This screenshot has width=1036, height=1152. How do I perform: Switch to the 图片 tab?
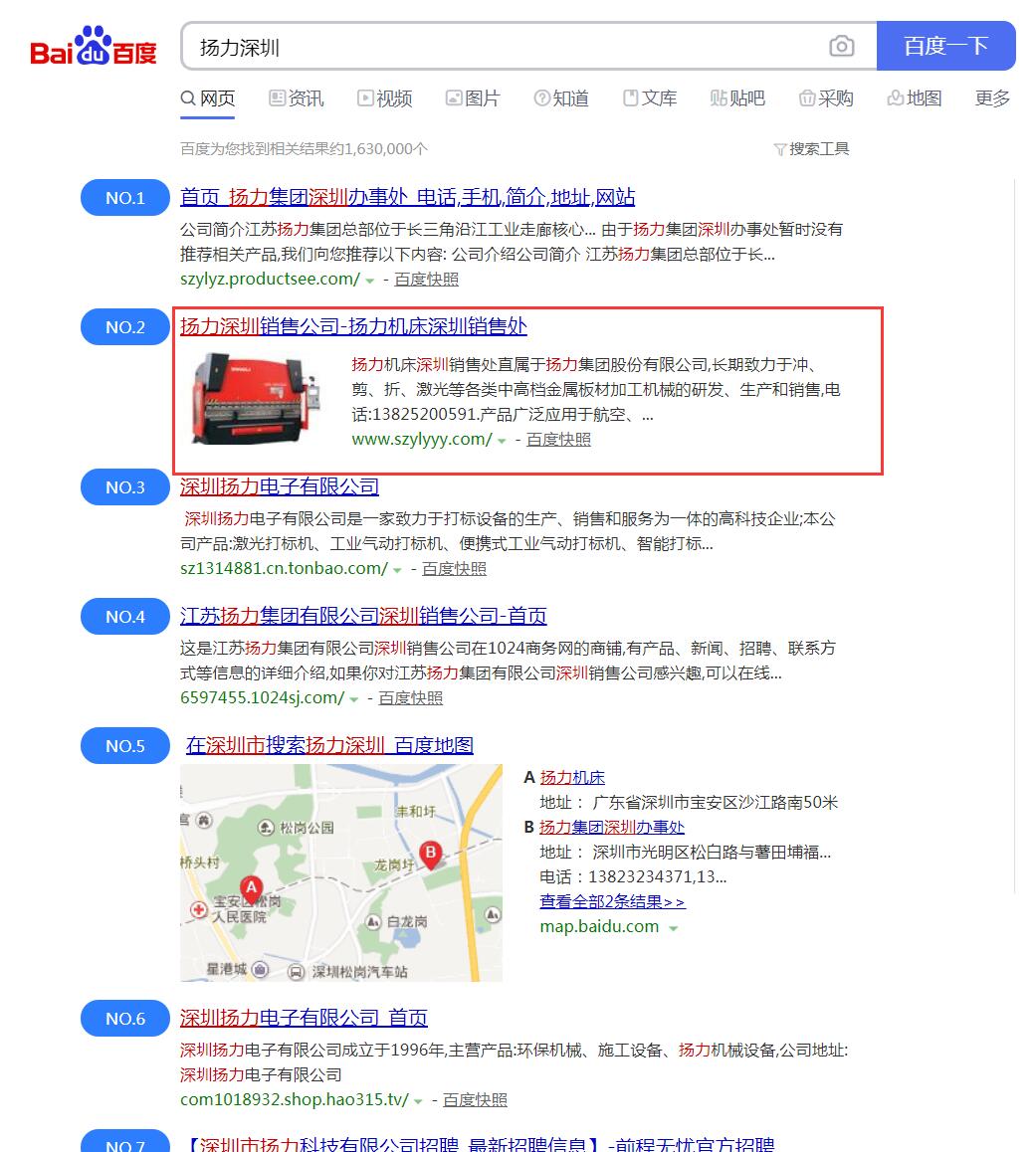click(473, 98)
